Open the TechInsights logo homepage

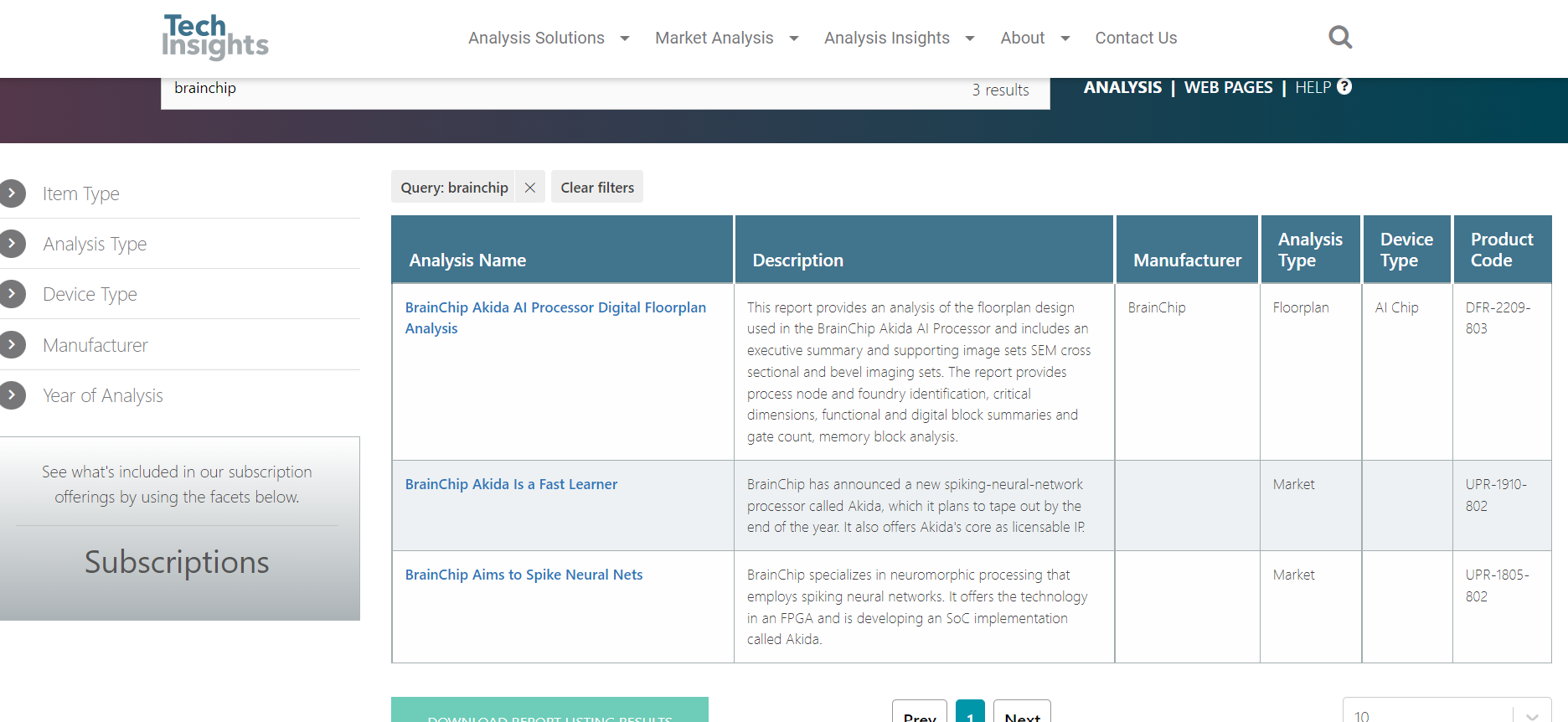click(x=215, y=37)
